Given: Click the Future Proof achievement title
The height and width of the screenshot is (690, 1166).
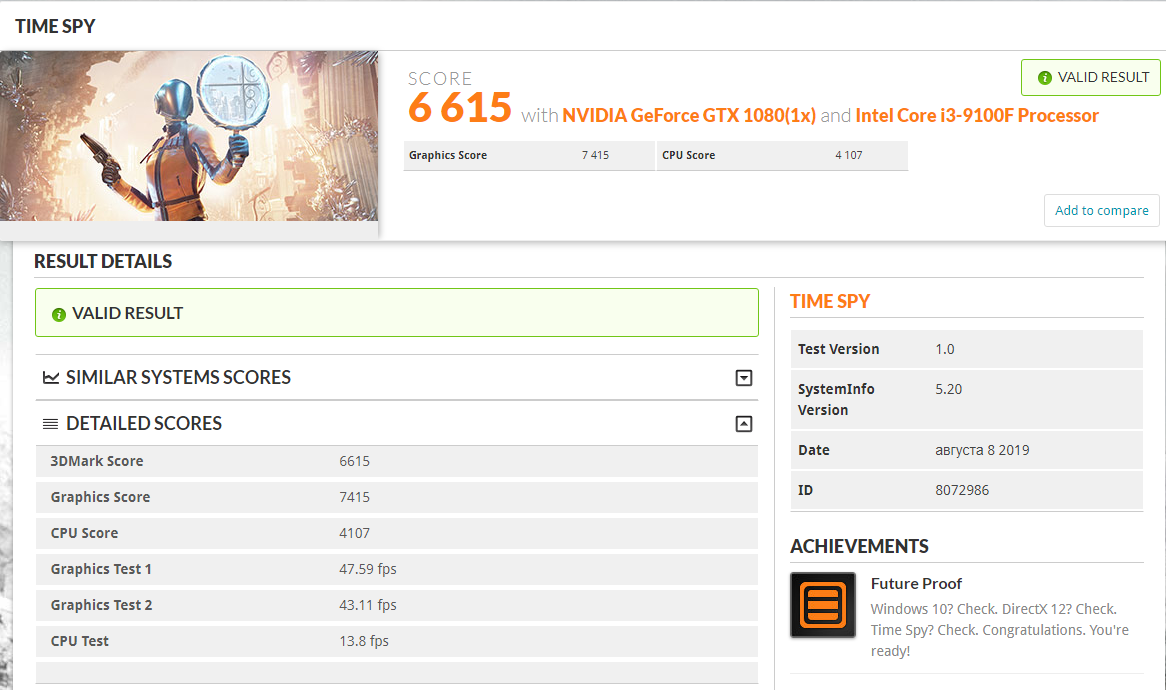Looking at the screenshot, I should click(916, 584).
